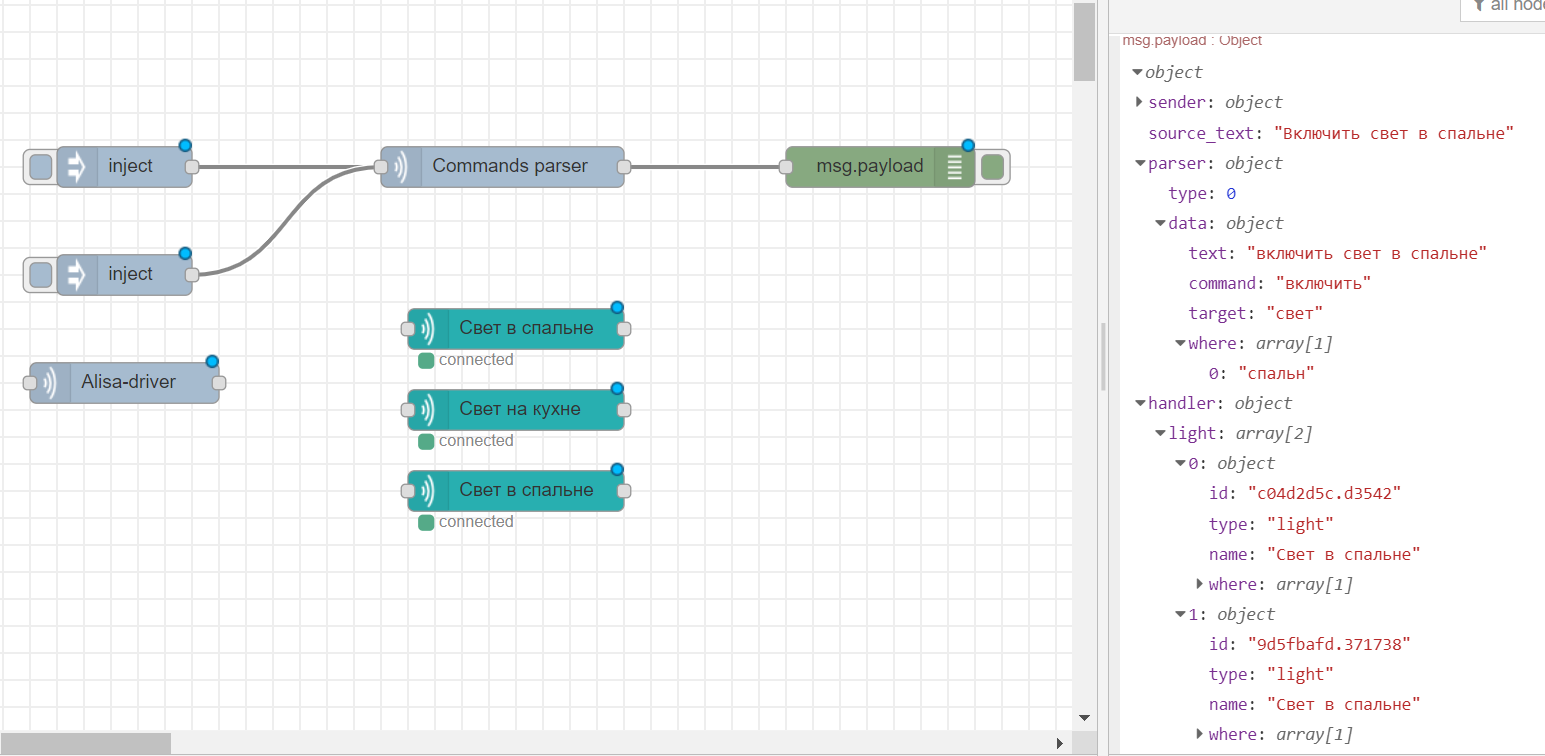The height and width of the screenshot is (756, 1545).
Task: Click the wave icon on the Свет в спальне node below Свет на кухне
Action: click(x=429, y=491)
